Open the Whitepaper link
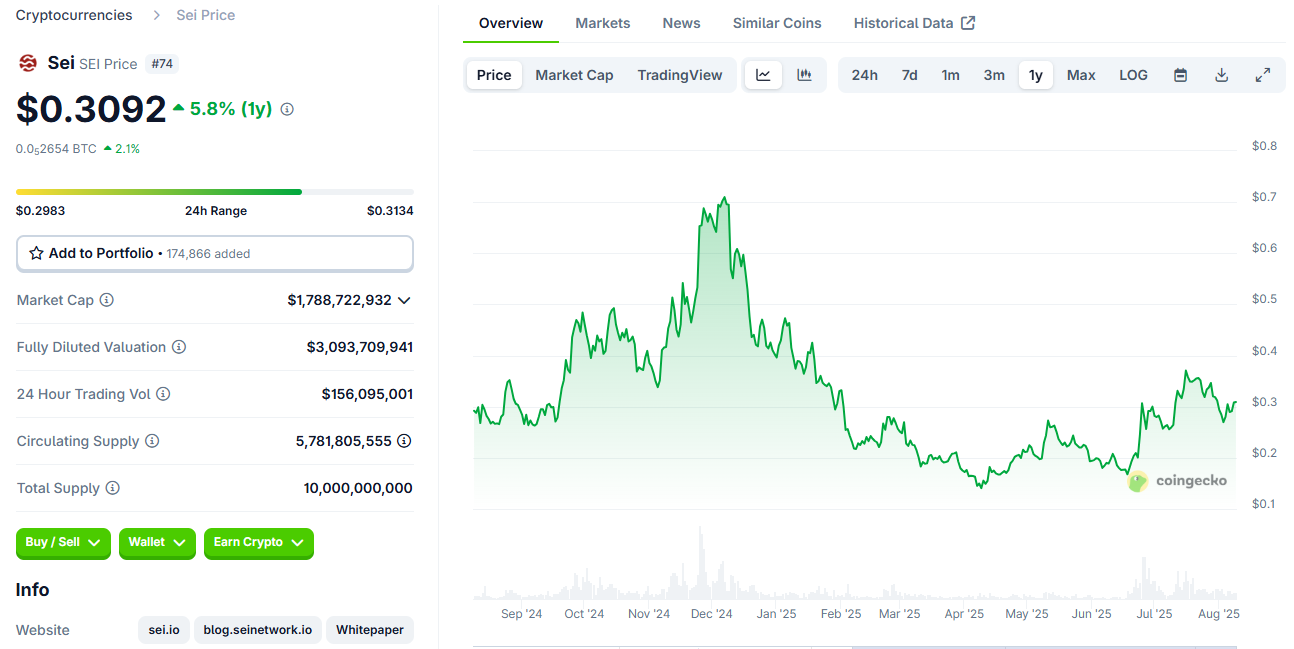This screenshot has width=1294, height=649. [370, 630]
